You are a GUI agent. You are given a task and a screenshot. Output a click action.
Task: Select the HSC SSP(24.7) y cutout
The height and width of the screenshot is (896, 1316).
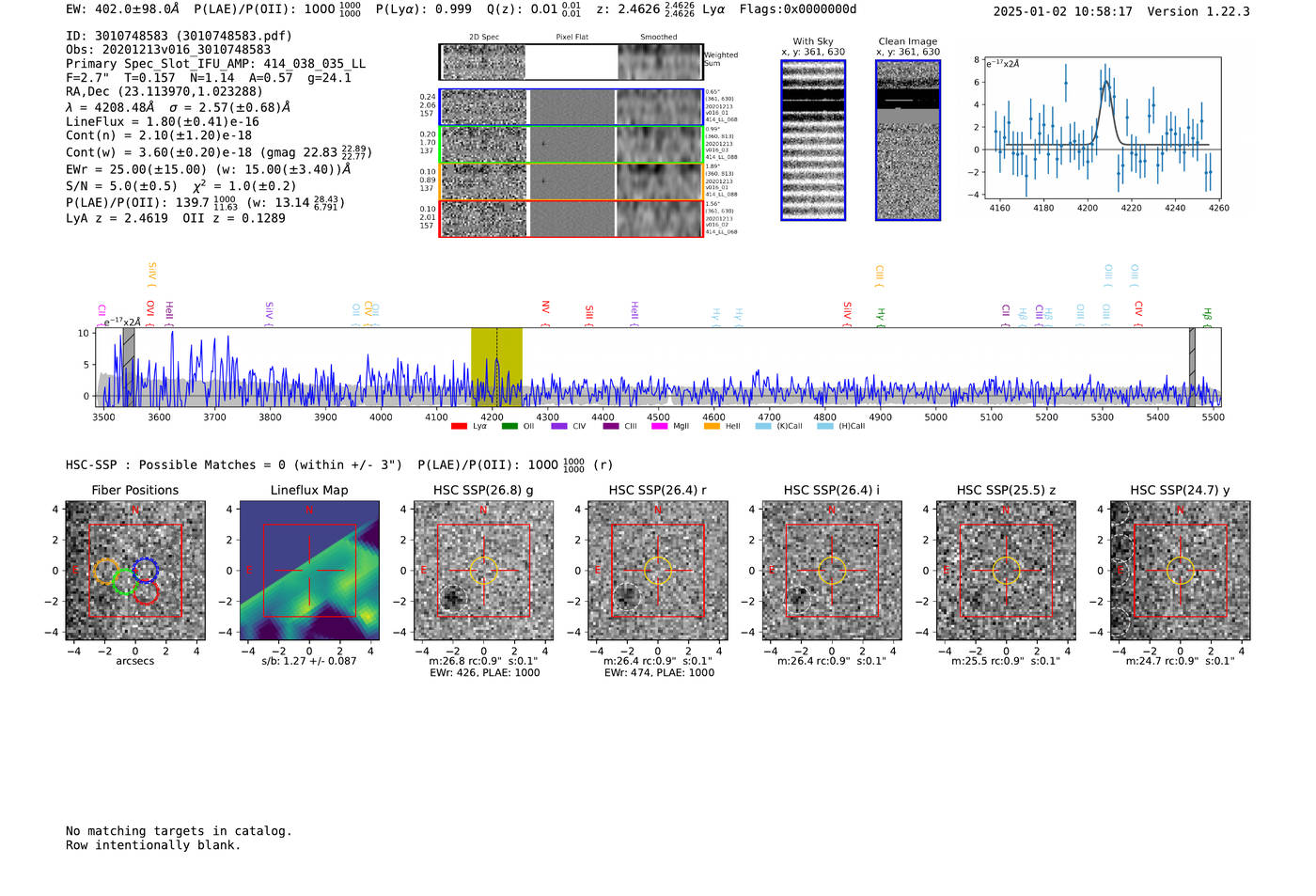(1181, 571)
